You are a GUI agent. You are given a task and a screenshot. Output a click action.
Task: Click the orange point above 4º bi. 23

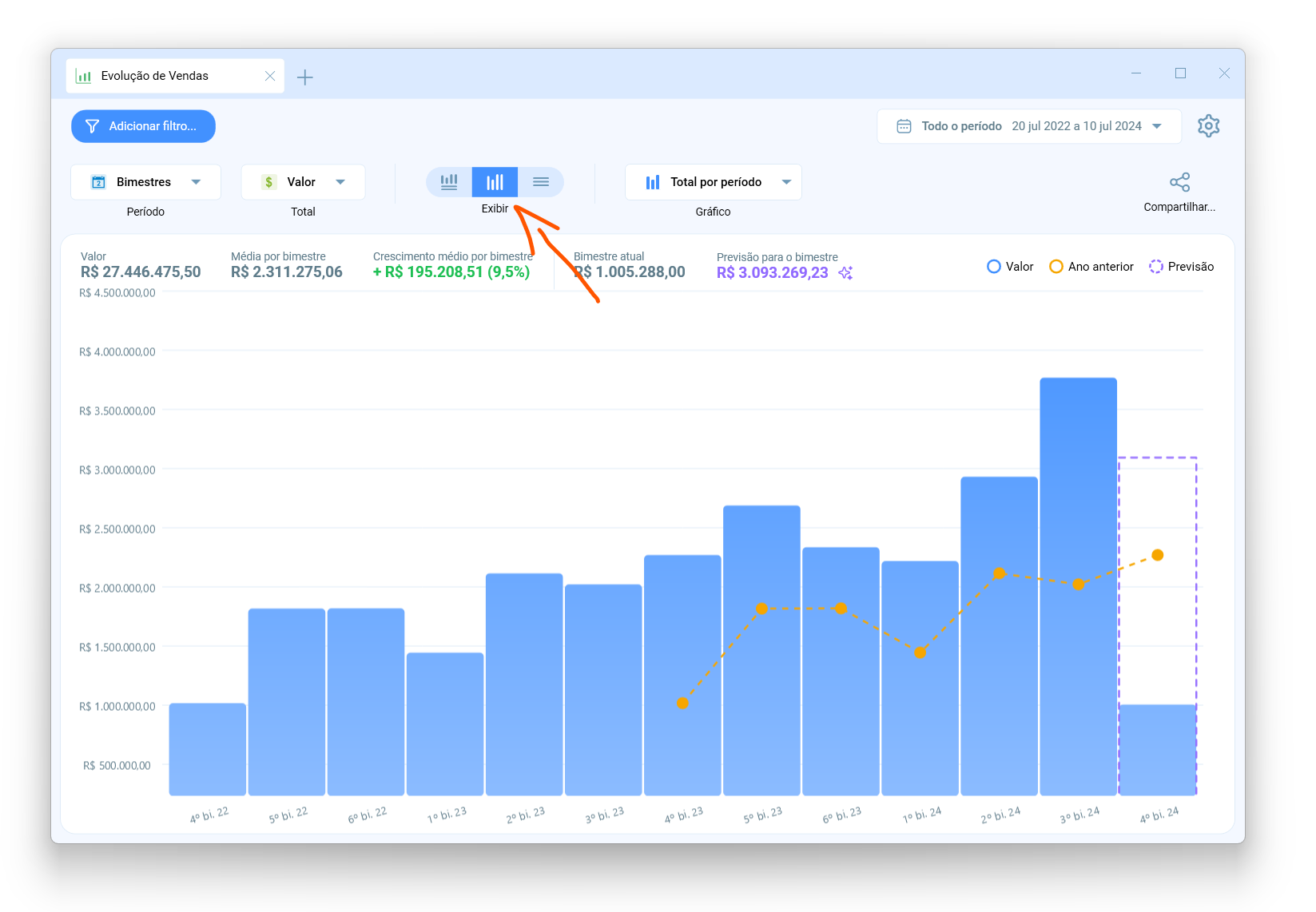click(x=682, y=704)
